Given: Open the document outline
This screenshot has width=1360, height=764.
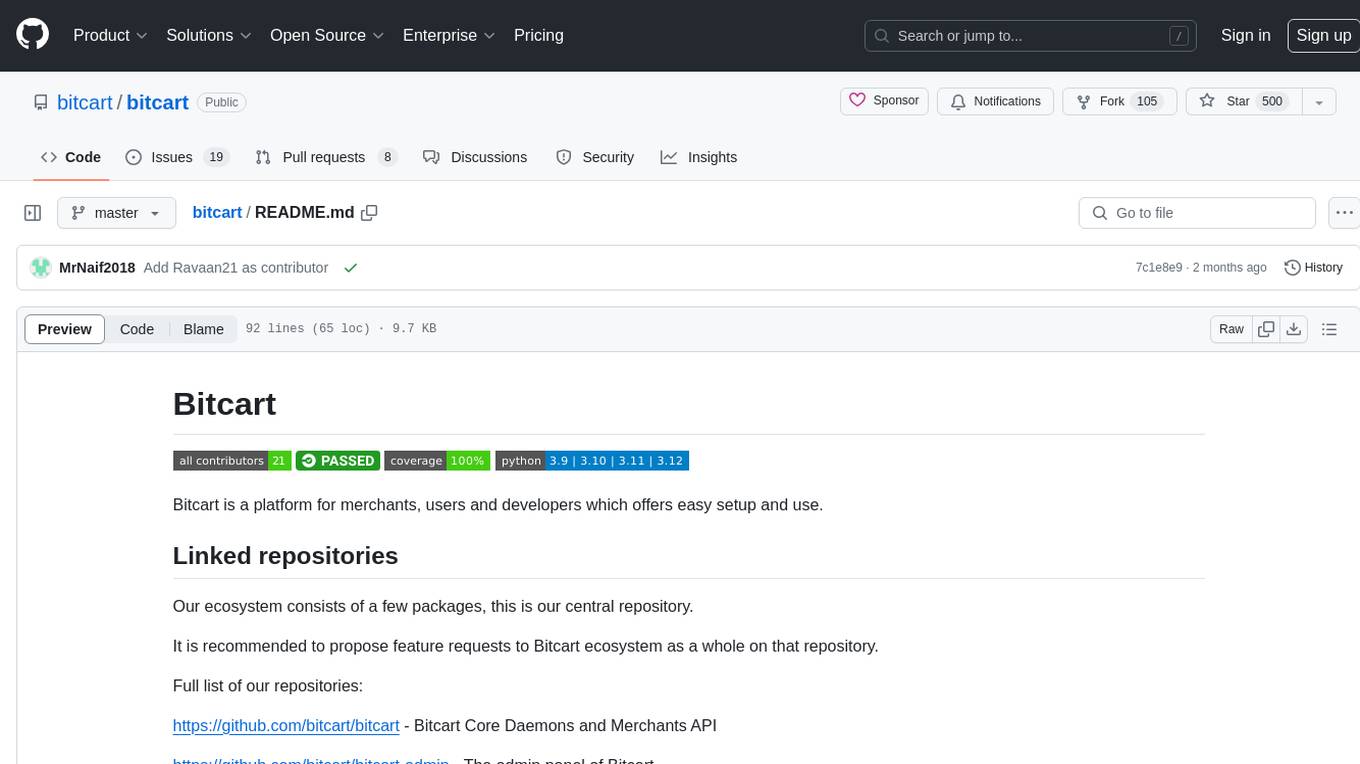Looking at the screenshot, I should click(x=1329, y=329).
